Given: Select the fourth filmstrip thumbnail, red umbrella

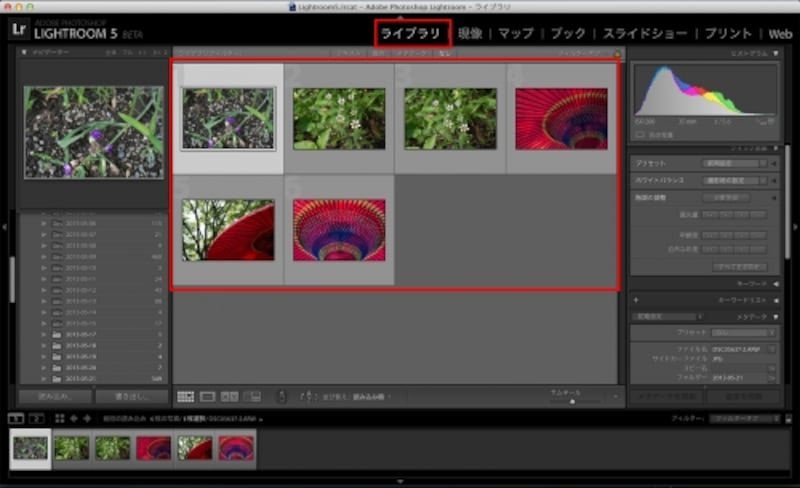Looking at the screenshot, I should 154,448.
